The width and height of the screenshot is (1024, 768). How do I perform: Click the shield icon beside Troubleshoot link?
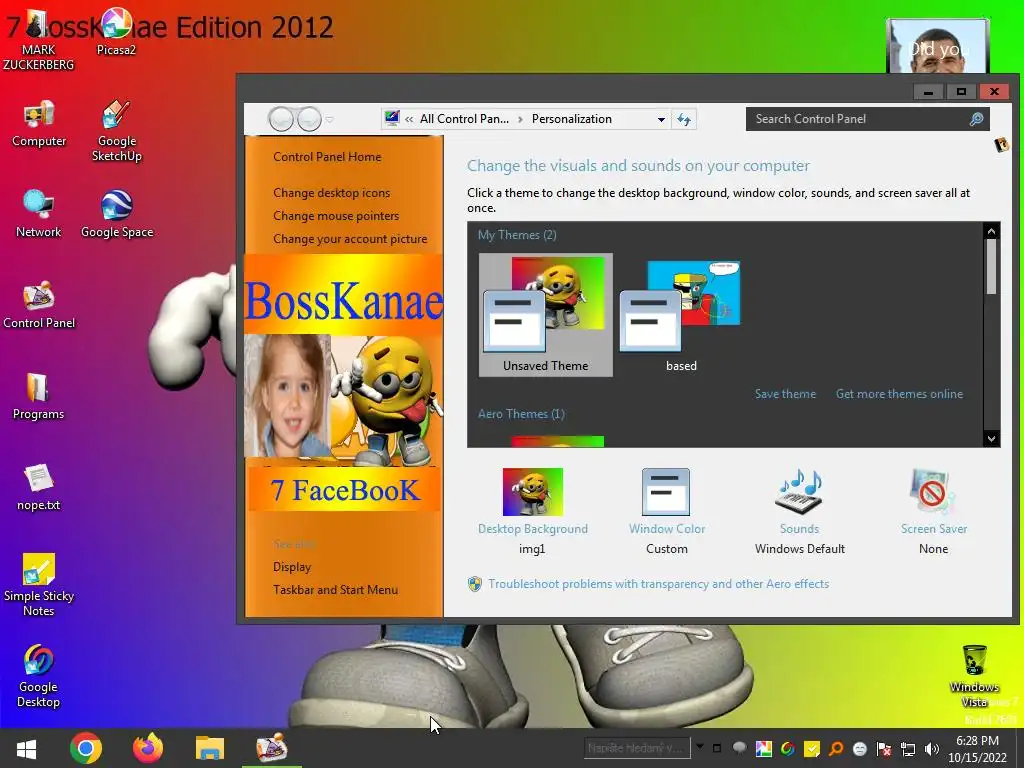point(475,584)
